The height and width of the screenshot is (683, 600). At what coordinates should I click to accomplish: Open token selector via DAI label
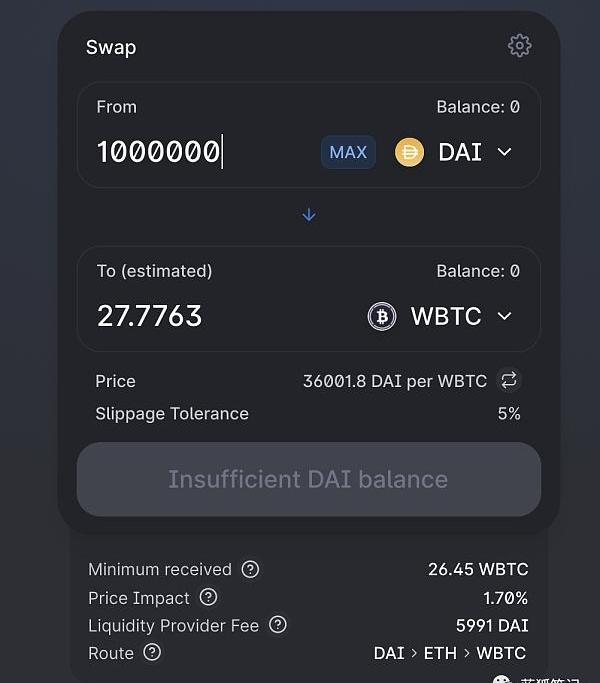[460, 152]
